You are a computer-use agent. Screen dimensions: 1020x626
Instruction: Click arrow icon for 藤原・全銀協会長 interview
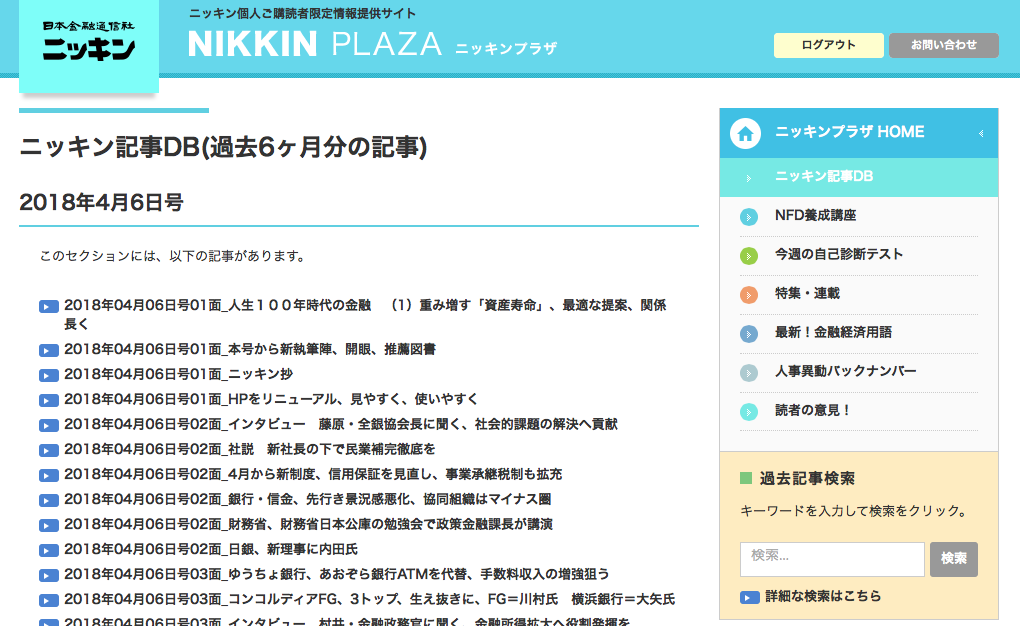(x=49, y=426)
